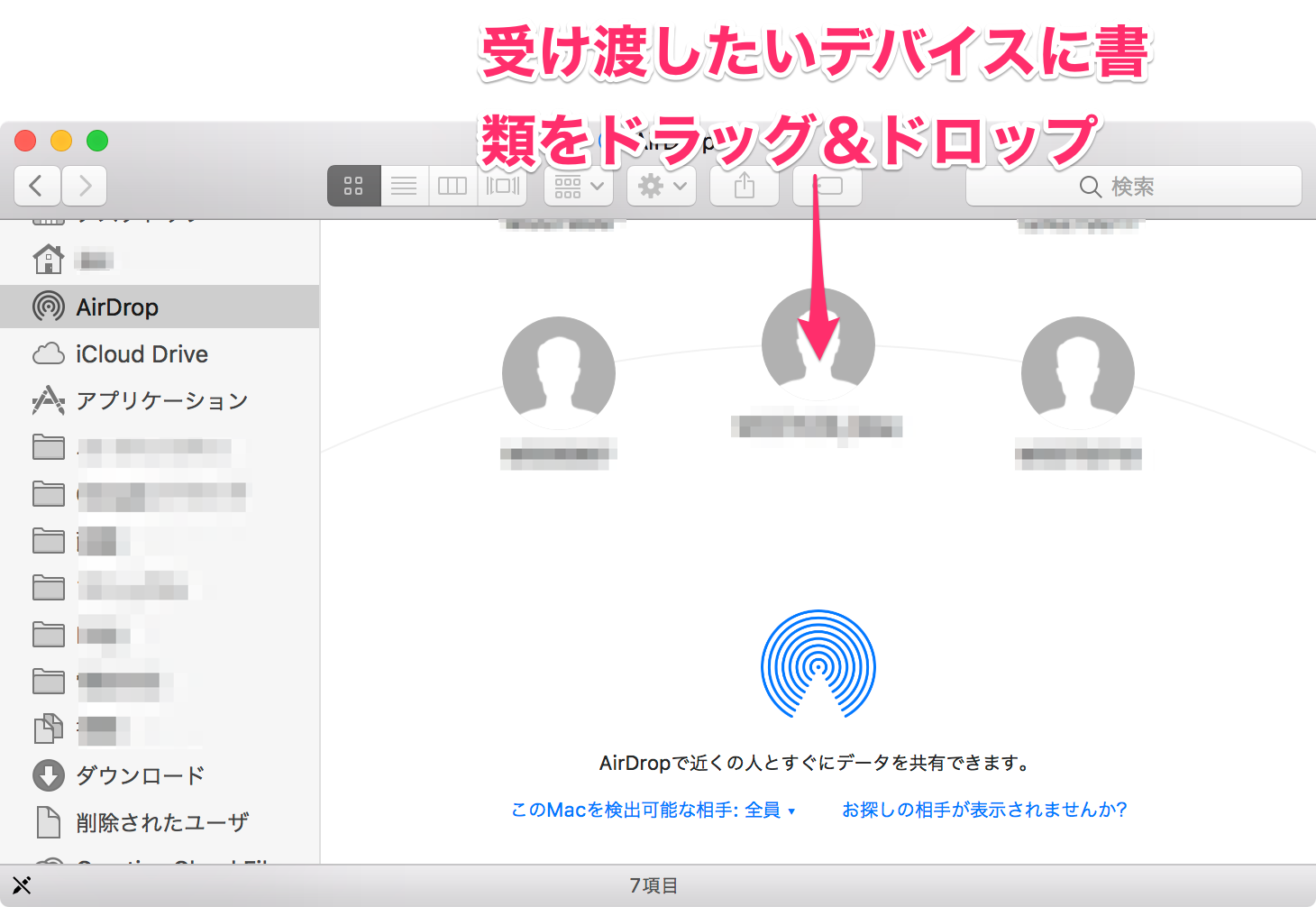Image resolution: width=1316 pixels, height=907 pixels.
Task: Select AirDrop in the sidebar
Action: (160, 307)
